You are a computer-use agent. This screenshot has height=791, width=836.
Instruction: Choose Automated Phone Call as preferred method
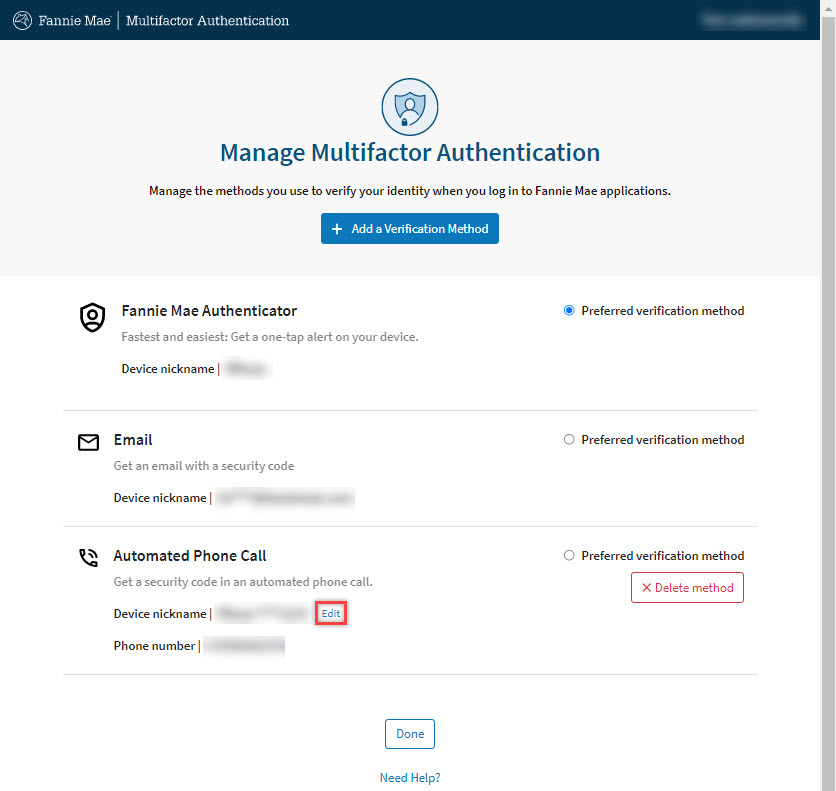pyautogui.click(x=569, y=555)
